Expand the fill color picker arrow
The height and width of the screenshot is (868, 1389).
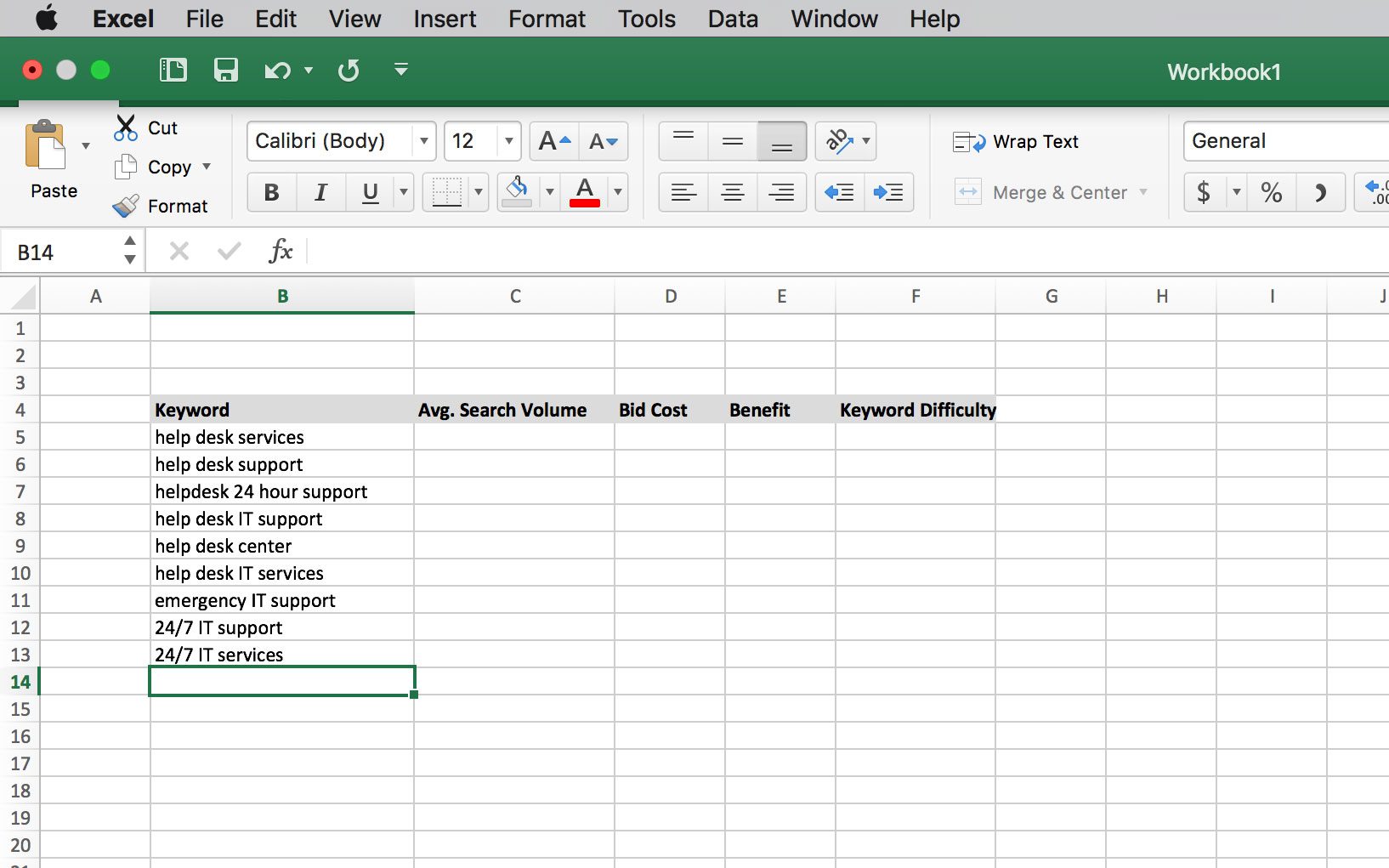(x=550, y=193)
